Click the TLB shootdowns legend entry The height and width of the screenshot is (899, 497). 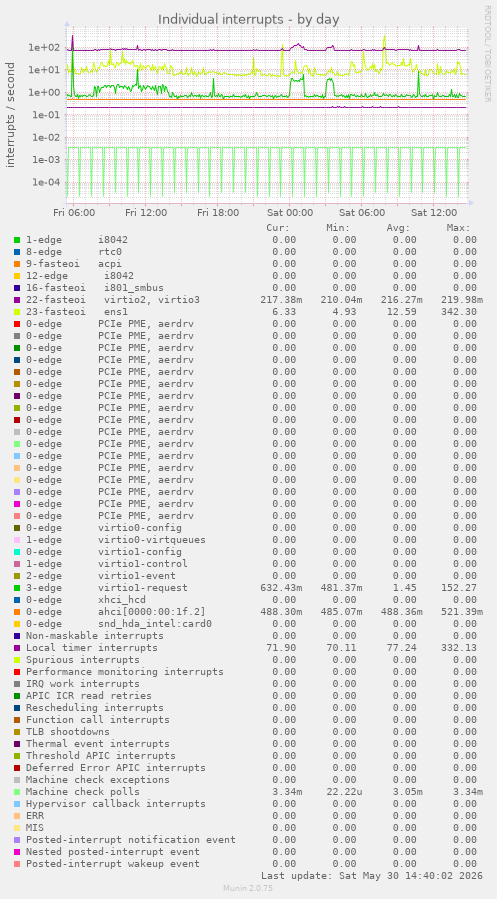(68, 732)
